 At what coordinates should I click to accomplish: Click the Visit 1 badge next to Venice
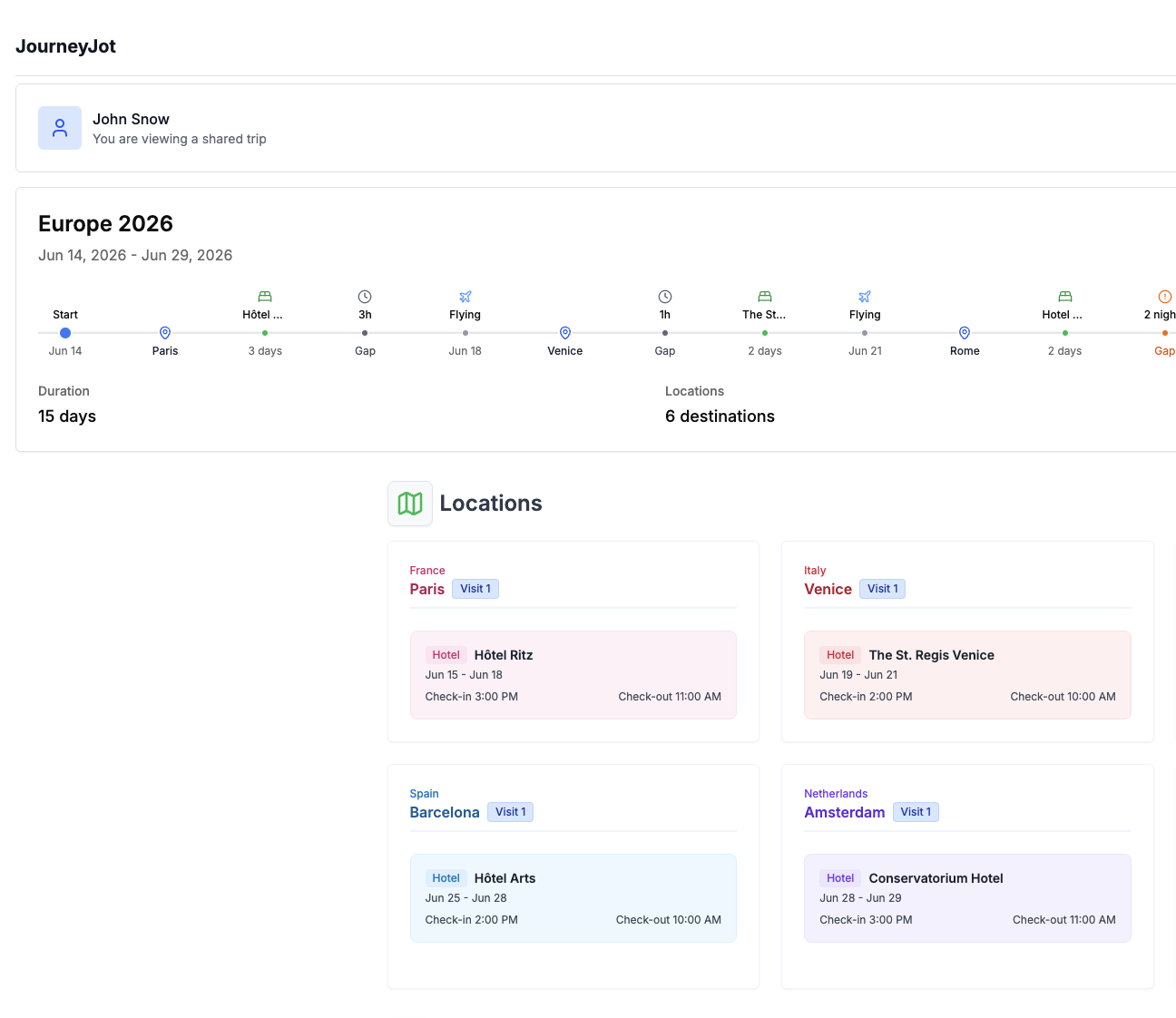pos(883,589)
